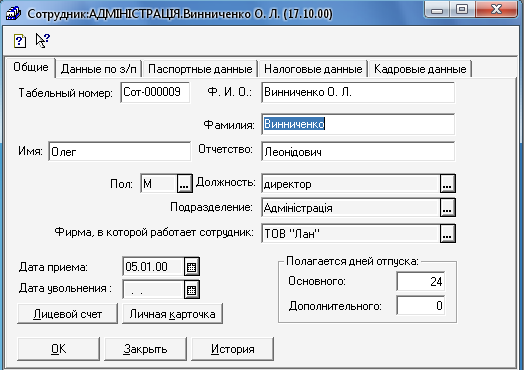Click firm field showing ТОВ "Лан"
524x370 pixels.
(351, 233)
